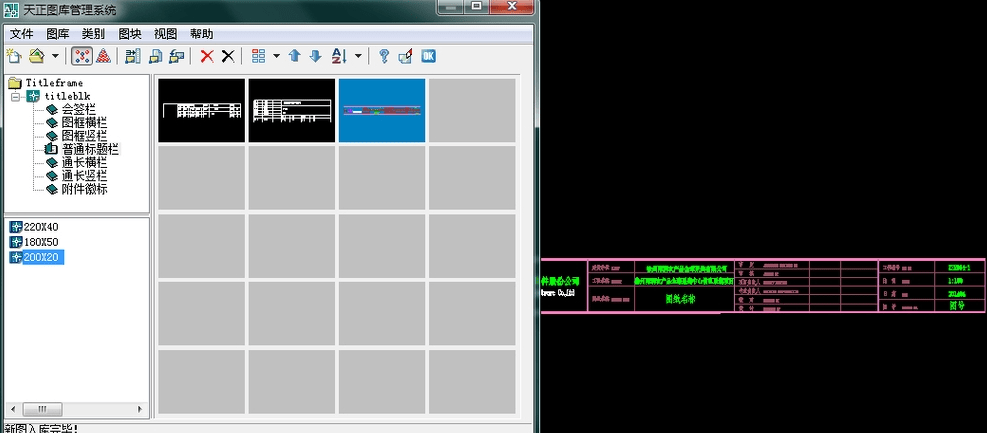Image resolution: width=987 pixels, height=433 pixels.
Task: Click 图号 text in CAD drawing title block
Action: [x=957, y=305]
